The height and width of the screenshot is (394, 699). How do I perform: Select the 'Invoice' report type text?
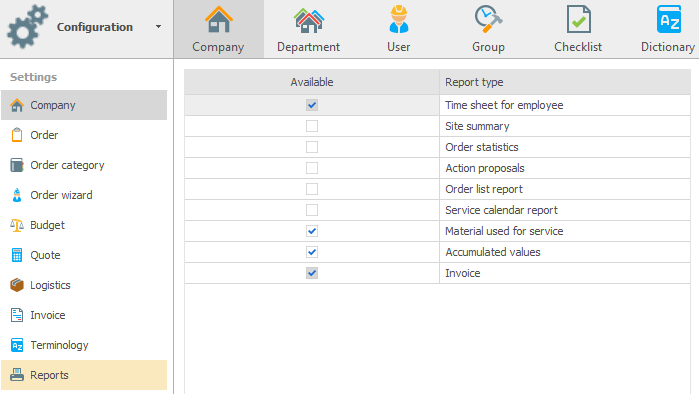click(x=462, y=273)
